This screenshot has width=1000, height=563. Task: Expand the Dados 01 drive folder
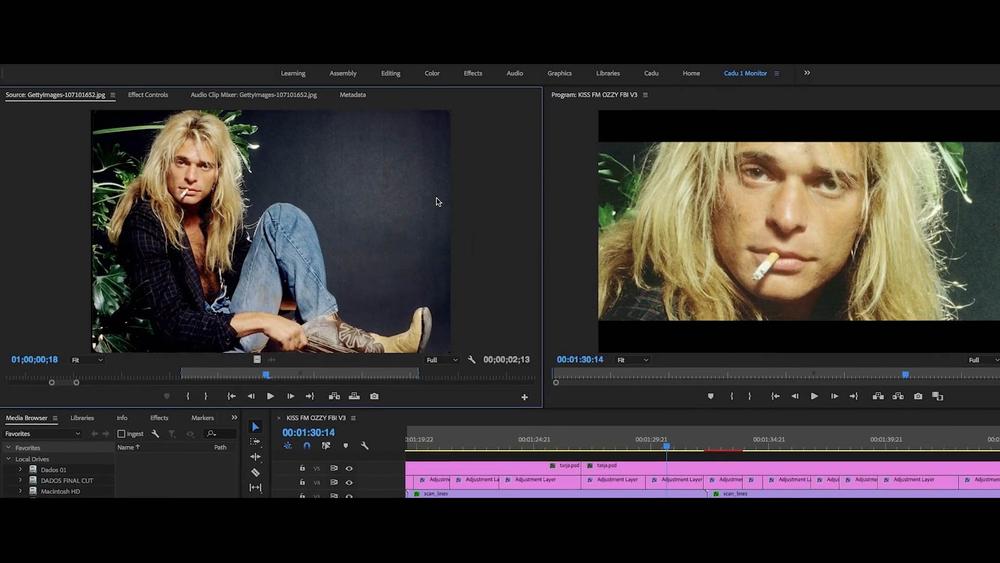(20, 469)
